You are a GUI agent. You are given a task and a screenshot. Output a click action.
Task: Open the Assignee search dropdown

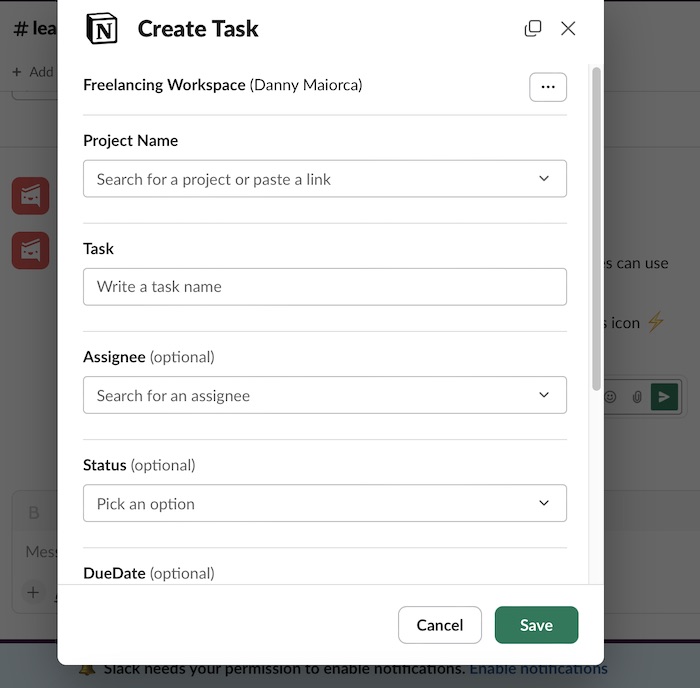[x=325, y=395]
